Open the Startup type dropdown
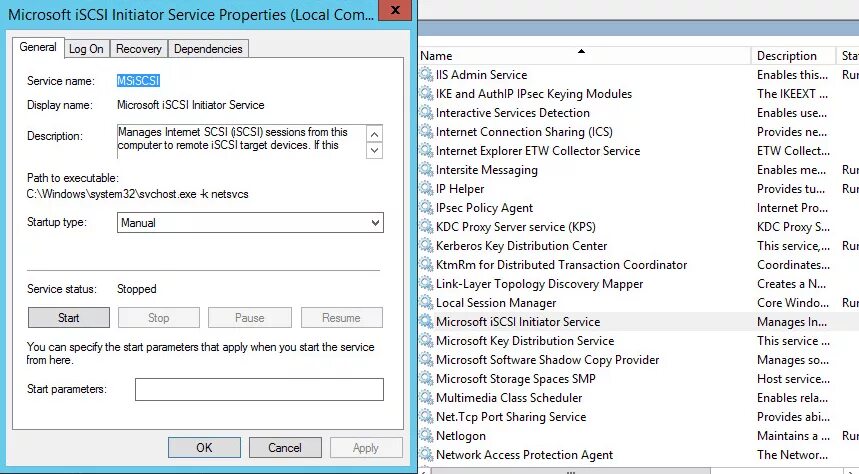859x474 pixels. tap(250, 222)
